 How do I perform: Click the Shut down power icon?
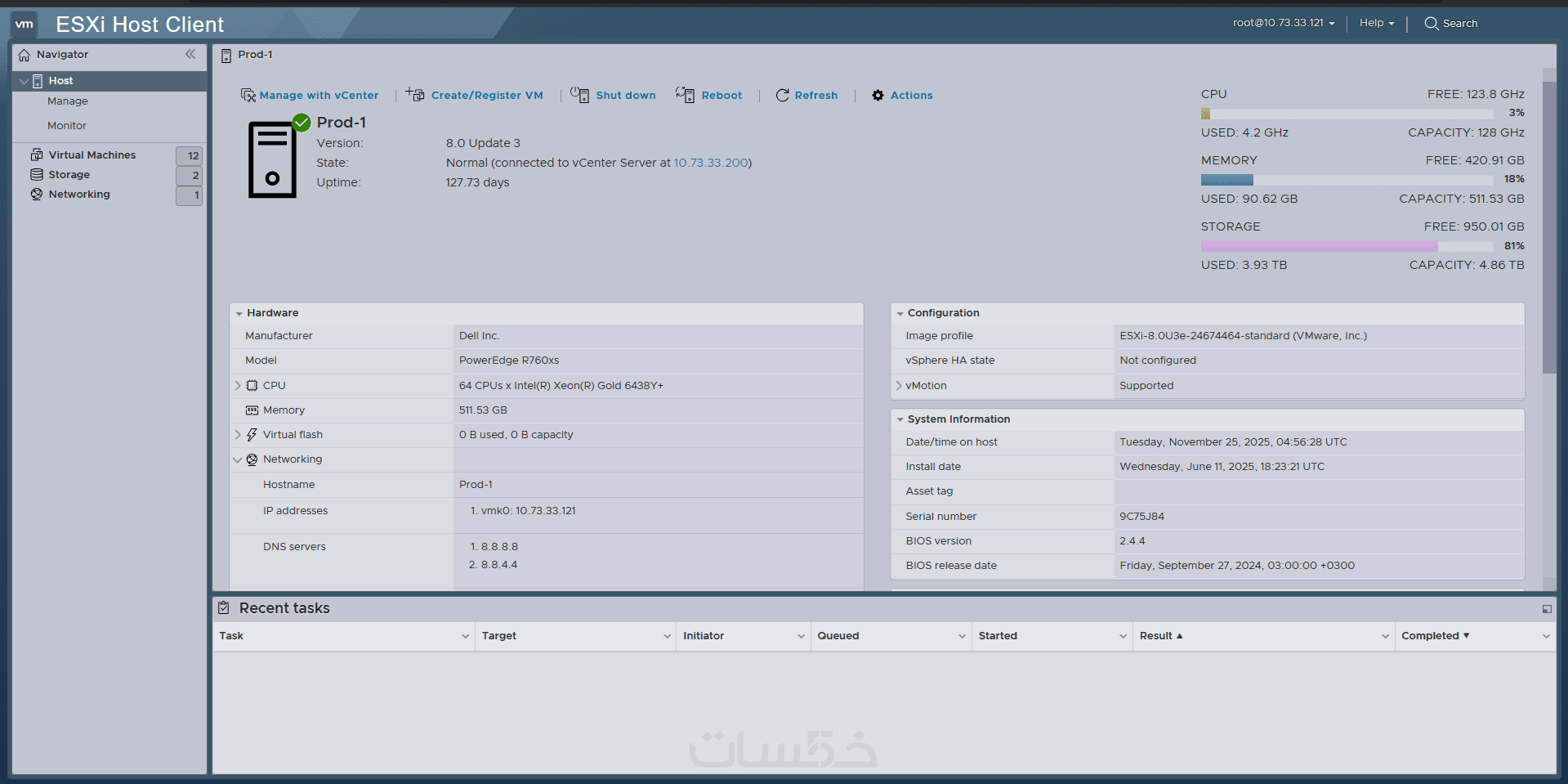579,95
